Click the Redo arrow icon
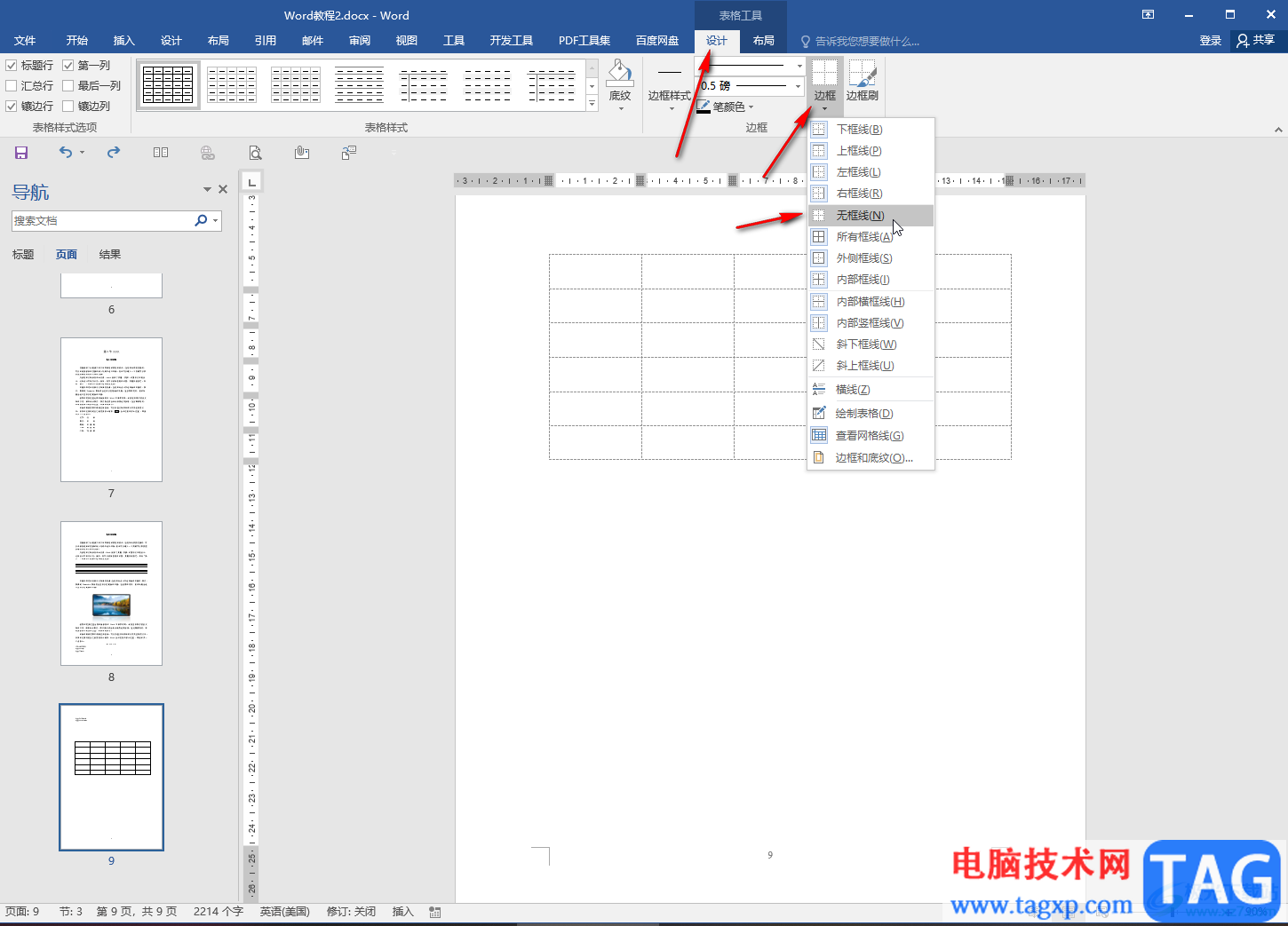 tap(114, 153)
